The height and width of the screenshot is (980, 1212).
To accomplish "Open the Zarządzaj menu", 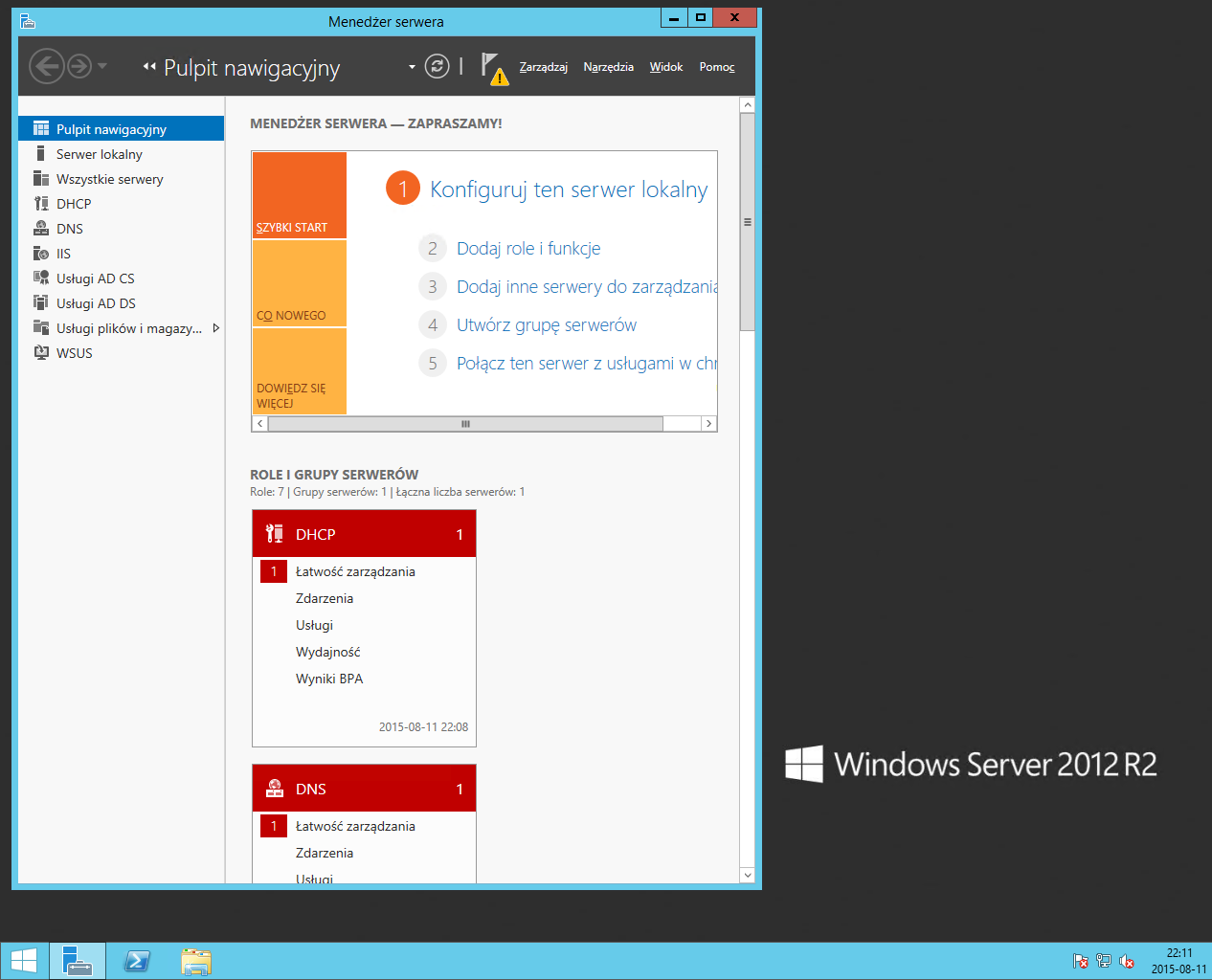I will click(x=543, y=67).
